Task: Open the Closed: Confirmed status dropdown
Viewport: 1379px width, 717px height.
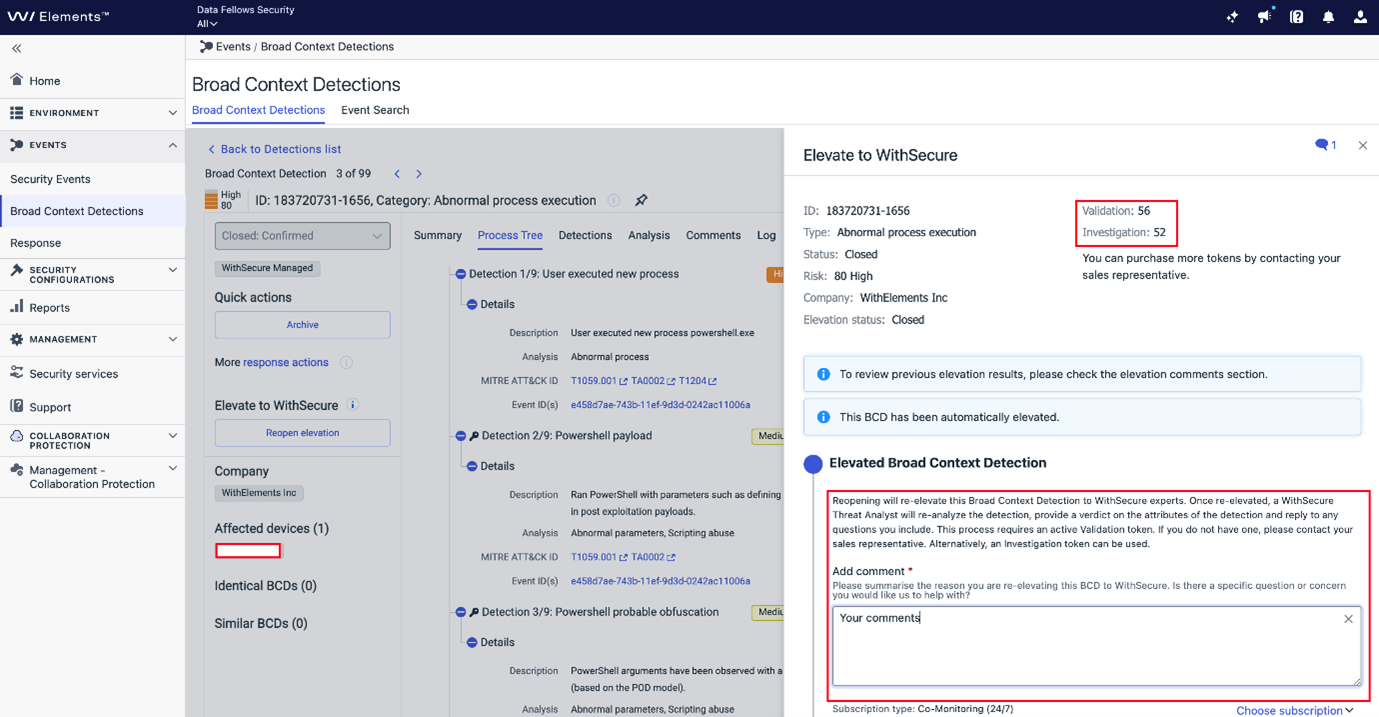Action: click(x=302, y=236)
